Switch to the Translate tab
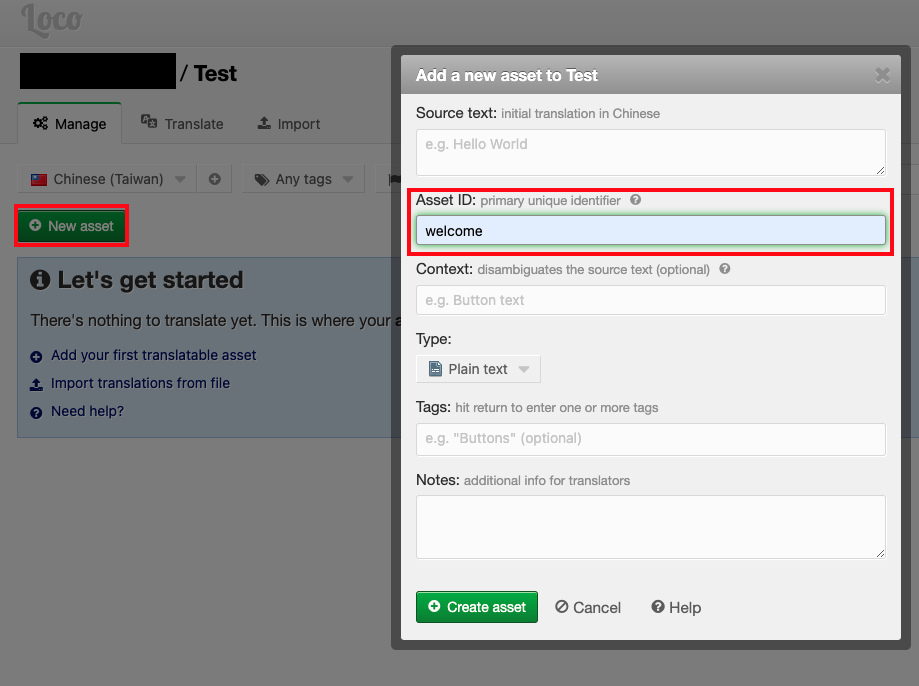This screenshot has width=919, height=686. [x=182, y=124]
